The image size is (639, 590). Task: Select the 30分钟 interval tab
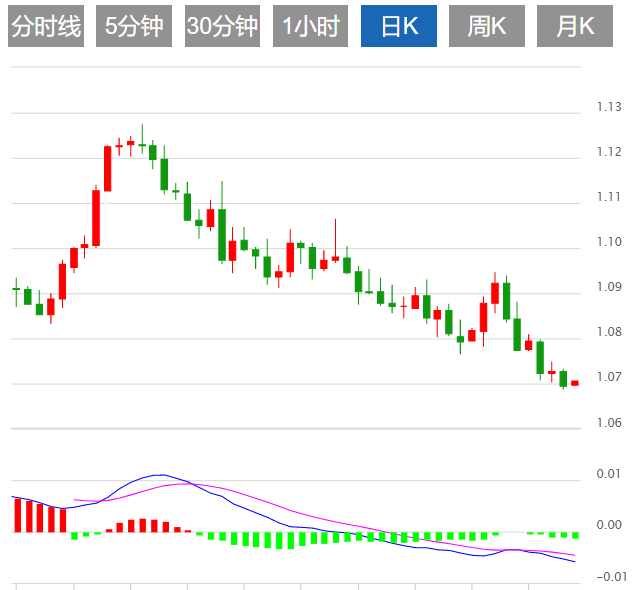click(x=222, y=26)
